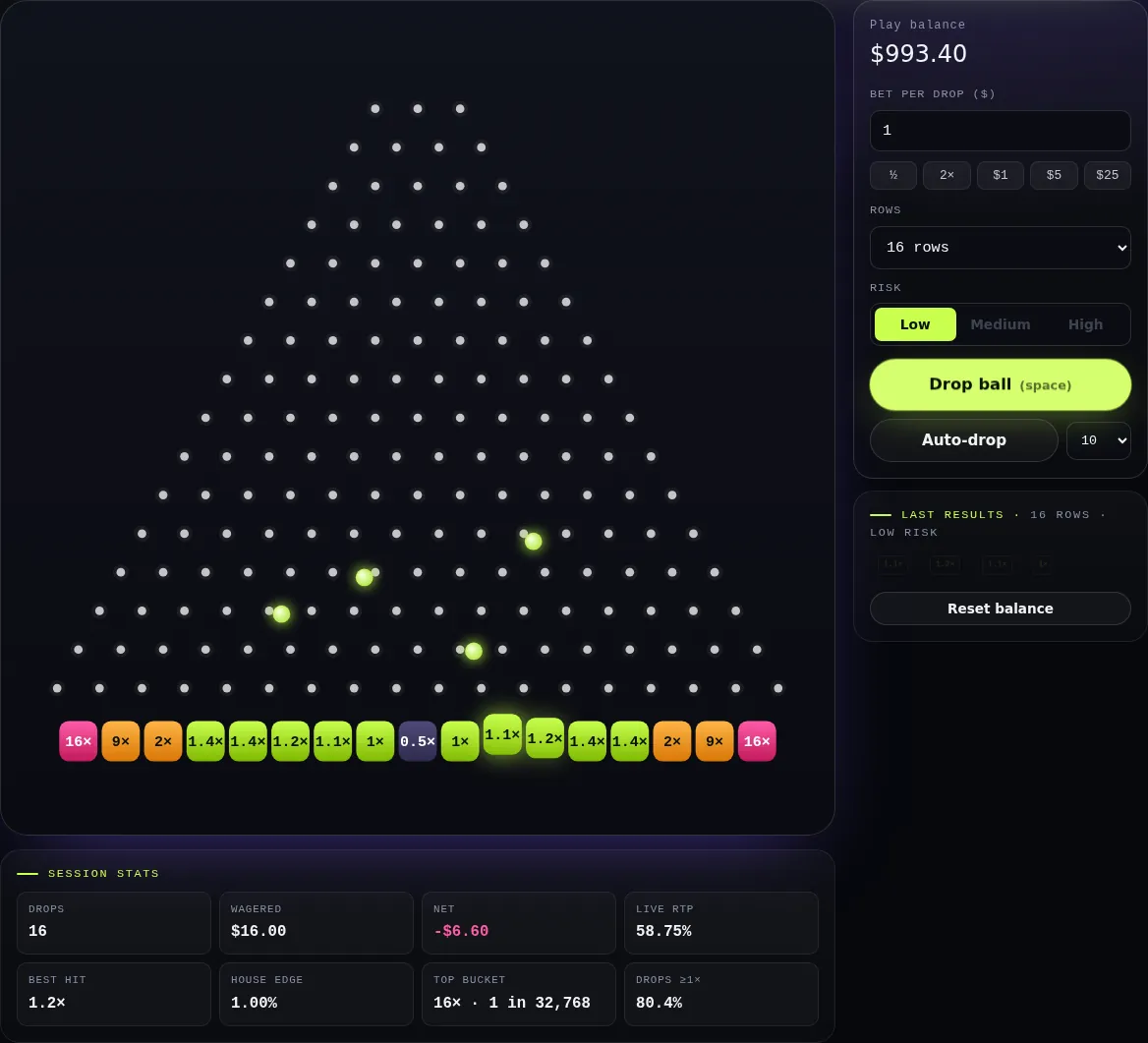Click the 1.4× bucket next to the left 2× bucket
Viewport: 1148px width, 1043px height.
205,741
